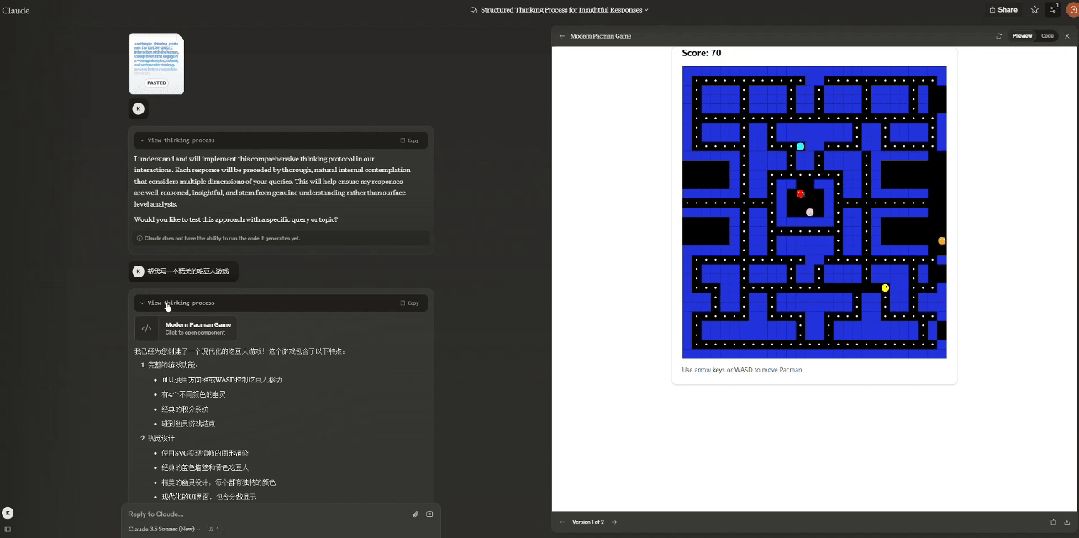
Task: Click the user avatar above first response
Action: [138, 109]
